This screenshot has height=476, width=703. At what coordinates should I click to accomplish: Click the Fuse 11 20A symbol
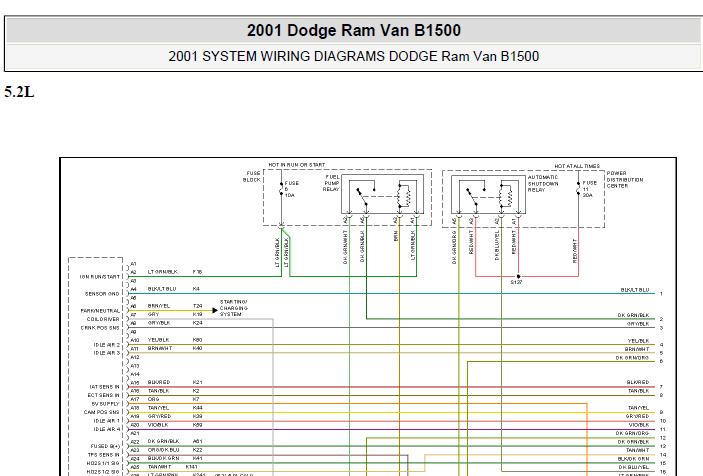click(578, 189)
